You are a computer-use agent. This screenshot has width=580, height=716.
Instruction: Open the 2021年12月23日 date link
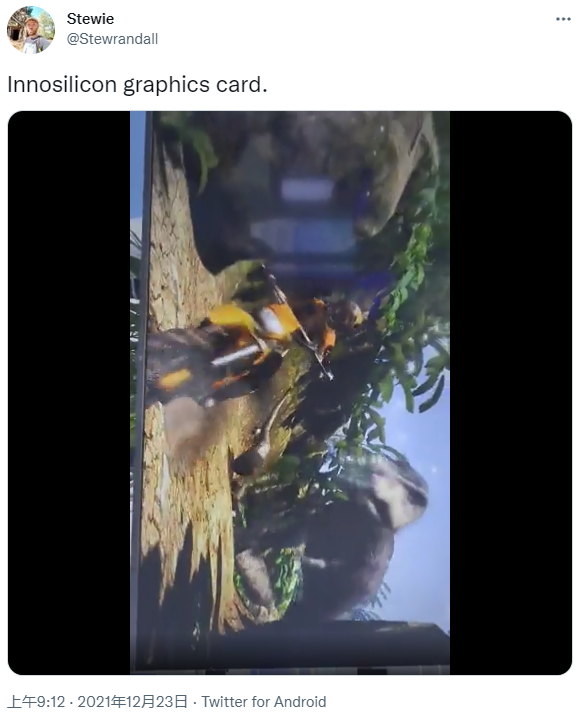point(132,701)
